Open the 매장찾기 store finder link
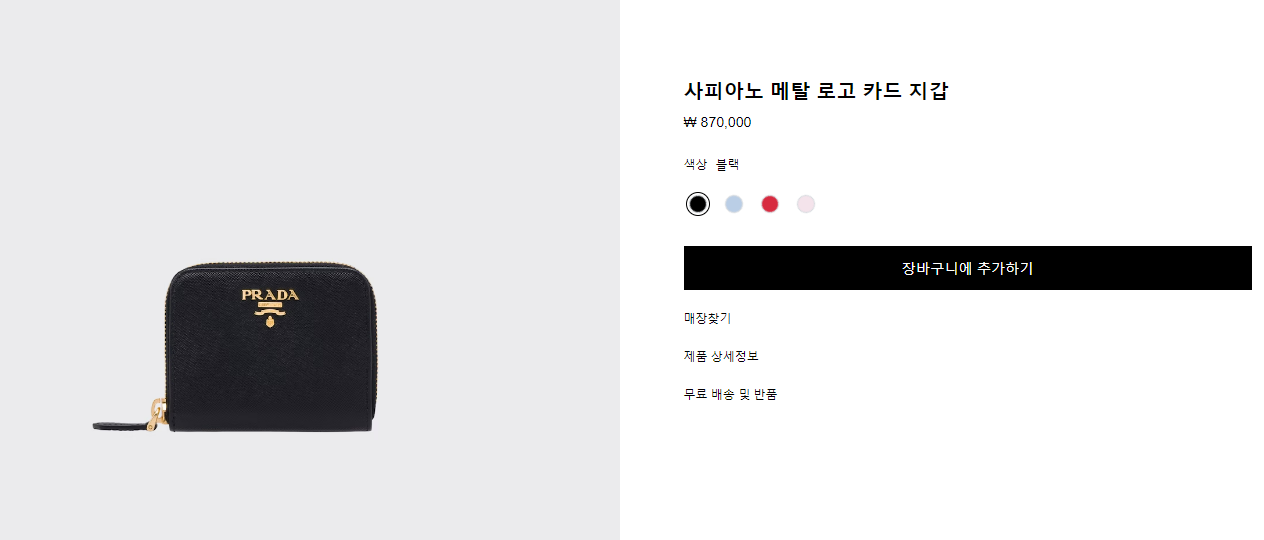The height and width of the screenshot is (540, 1264). 707,318
